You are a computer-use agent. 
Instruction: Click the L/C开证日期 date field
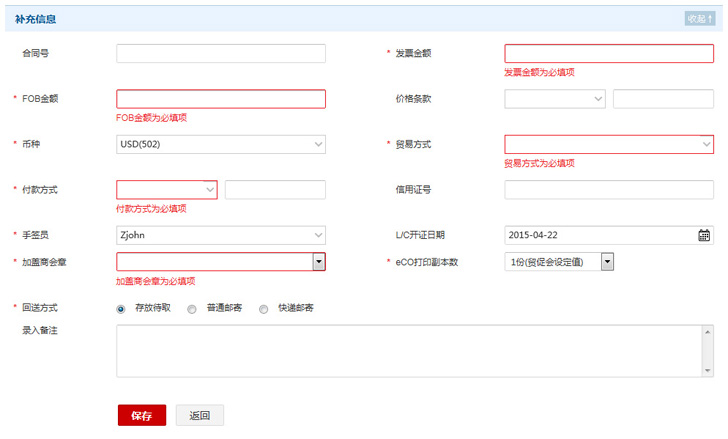click(x=598, y=236)
